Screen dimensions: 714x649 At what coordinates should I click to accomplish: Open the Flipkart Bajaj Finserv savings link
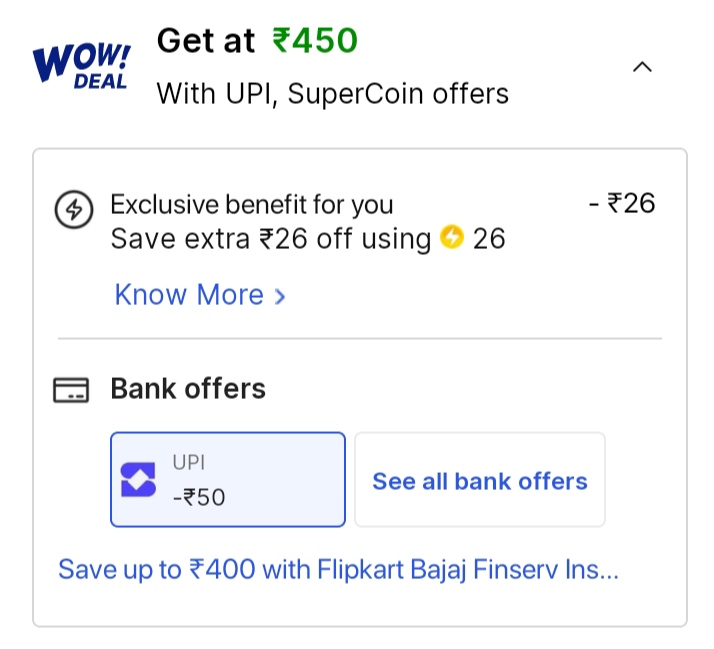tap(339, 570)
